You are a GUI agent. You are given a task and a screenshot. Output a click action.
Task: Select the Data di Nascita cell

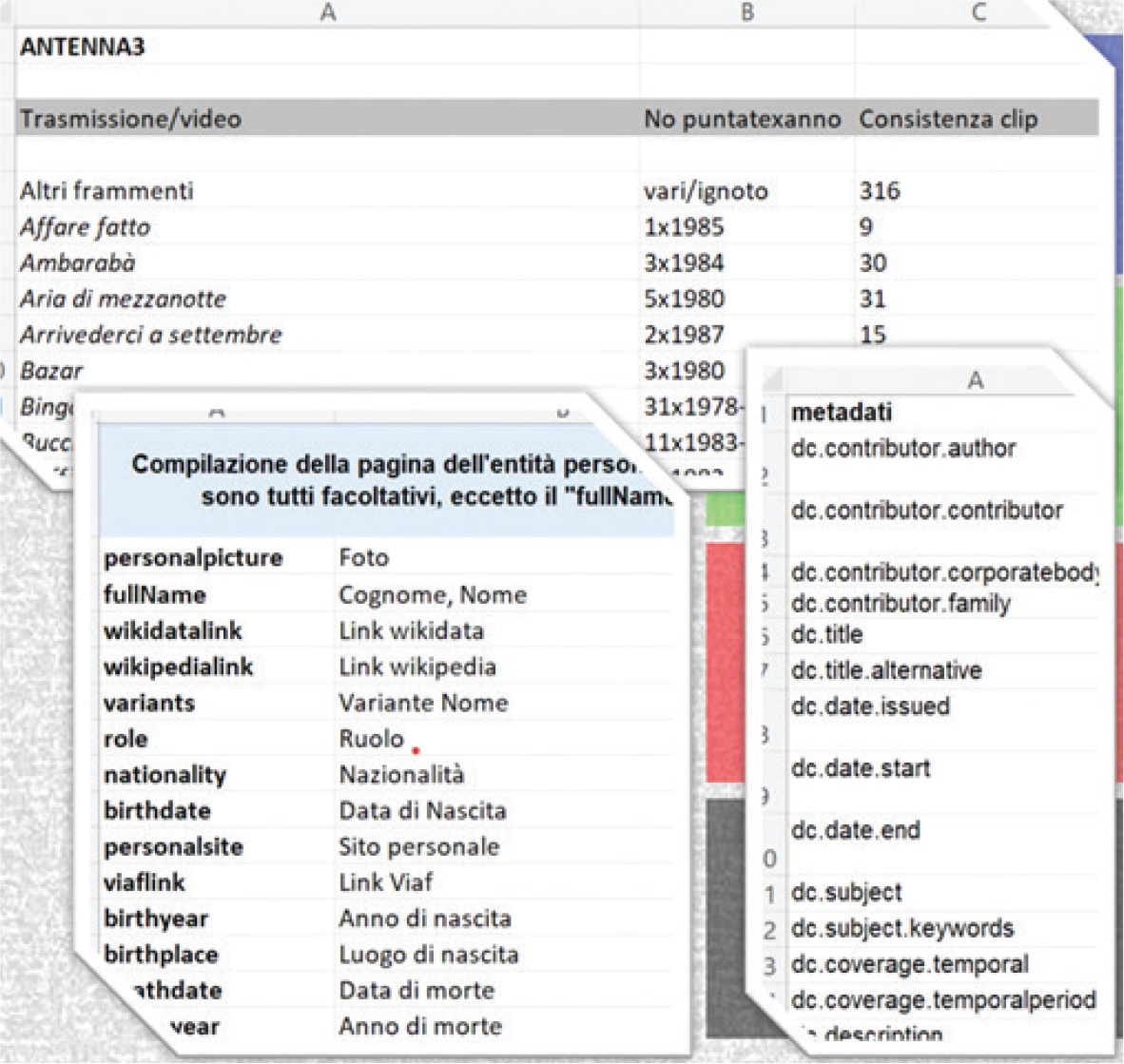point(504,810)
